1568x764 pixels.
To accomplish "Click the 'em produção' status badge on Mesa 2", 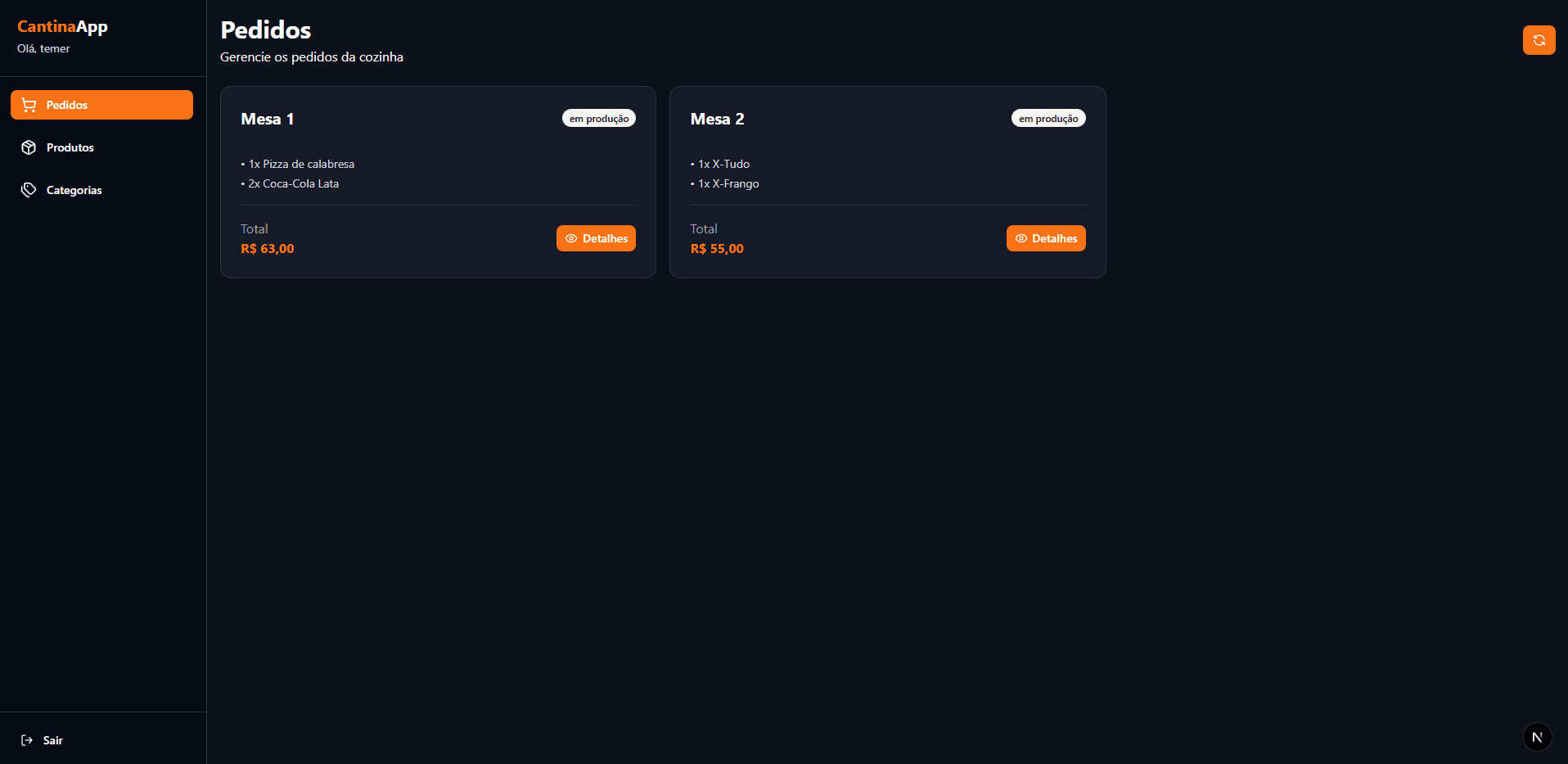I will click(1048, 118).
